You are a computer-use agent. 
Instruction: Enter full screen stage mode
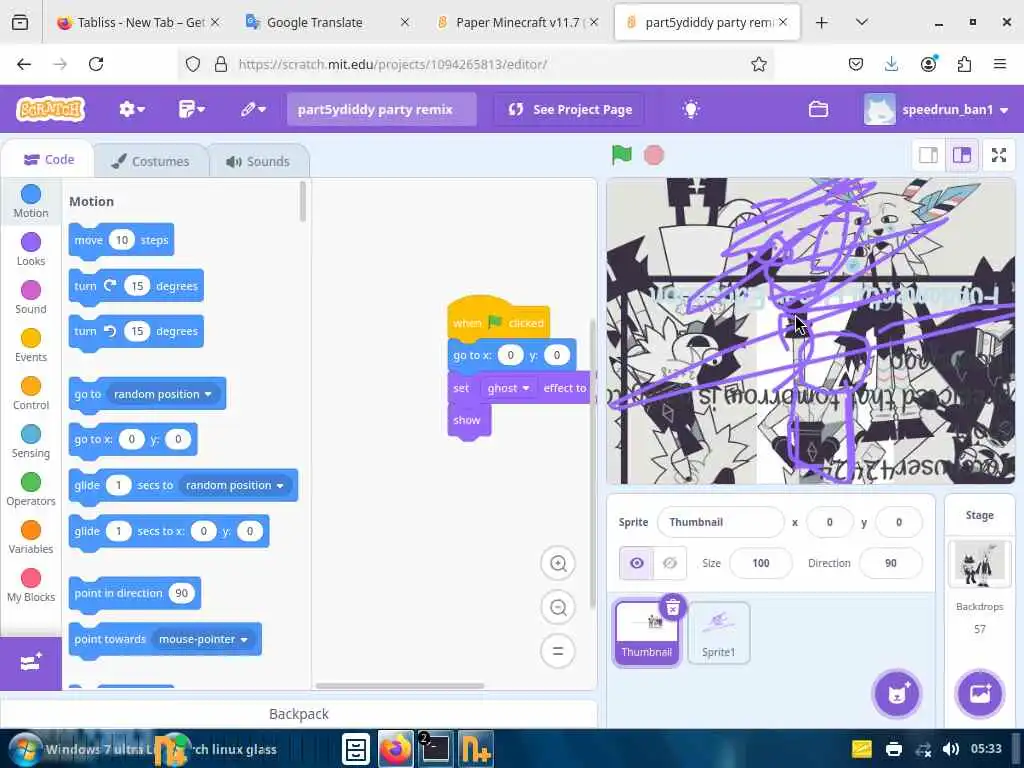pyautogui.click(x=999, y=155)
